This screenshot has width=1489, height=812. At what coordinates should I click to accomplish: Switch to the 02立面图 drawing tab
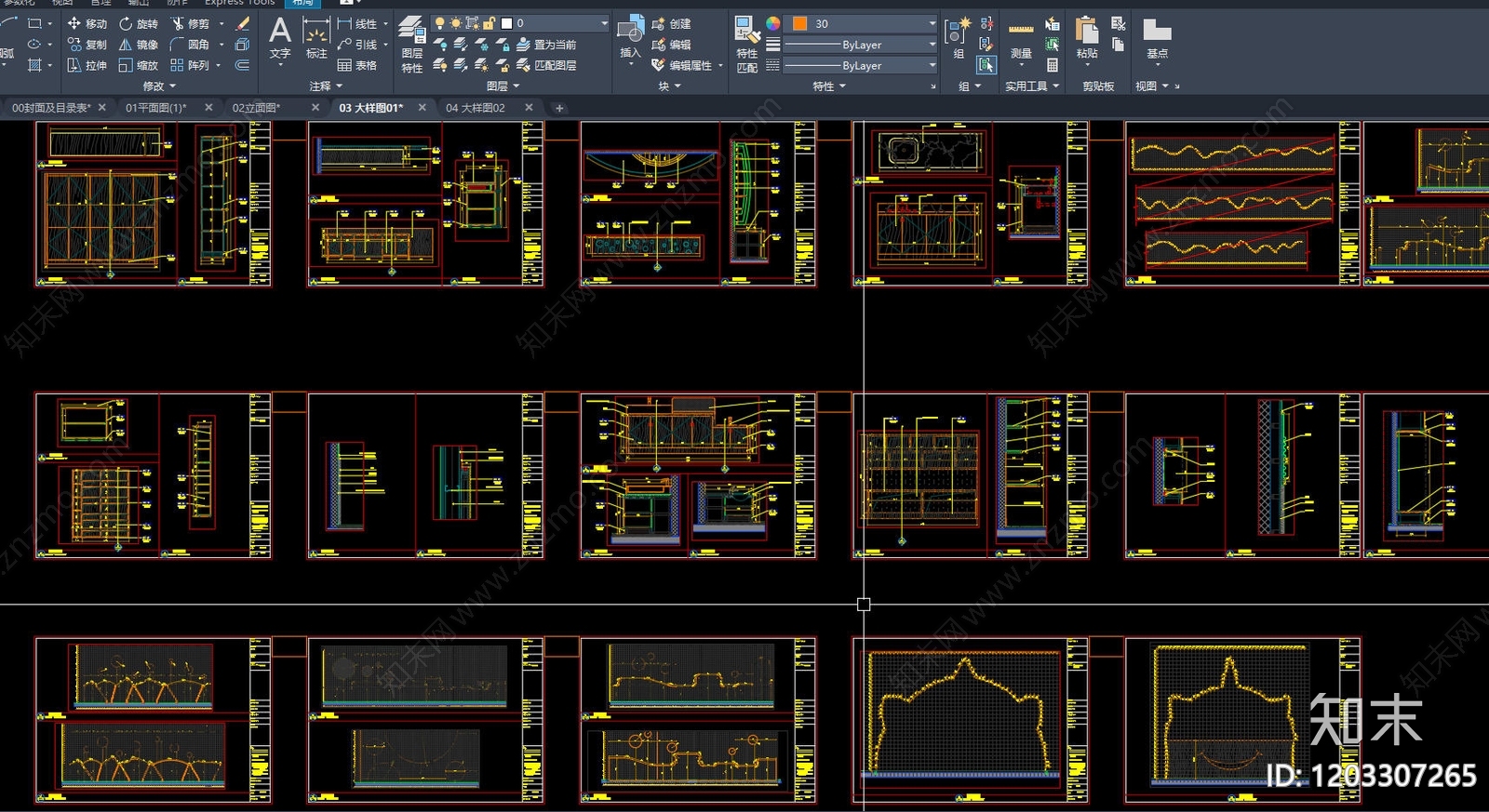pyautogui.click(x=256, y=108)
